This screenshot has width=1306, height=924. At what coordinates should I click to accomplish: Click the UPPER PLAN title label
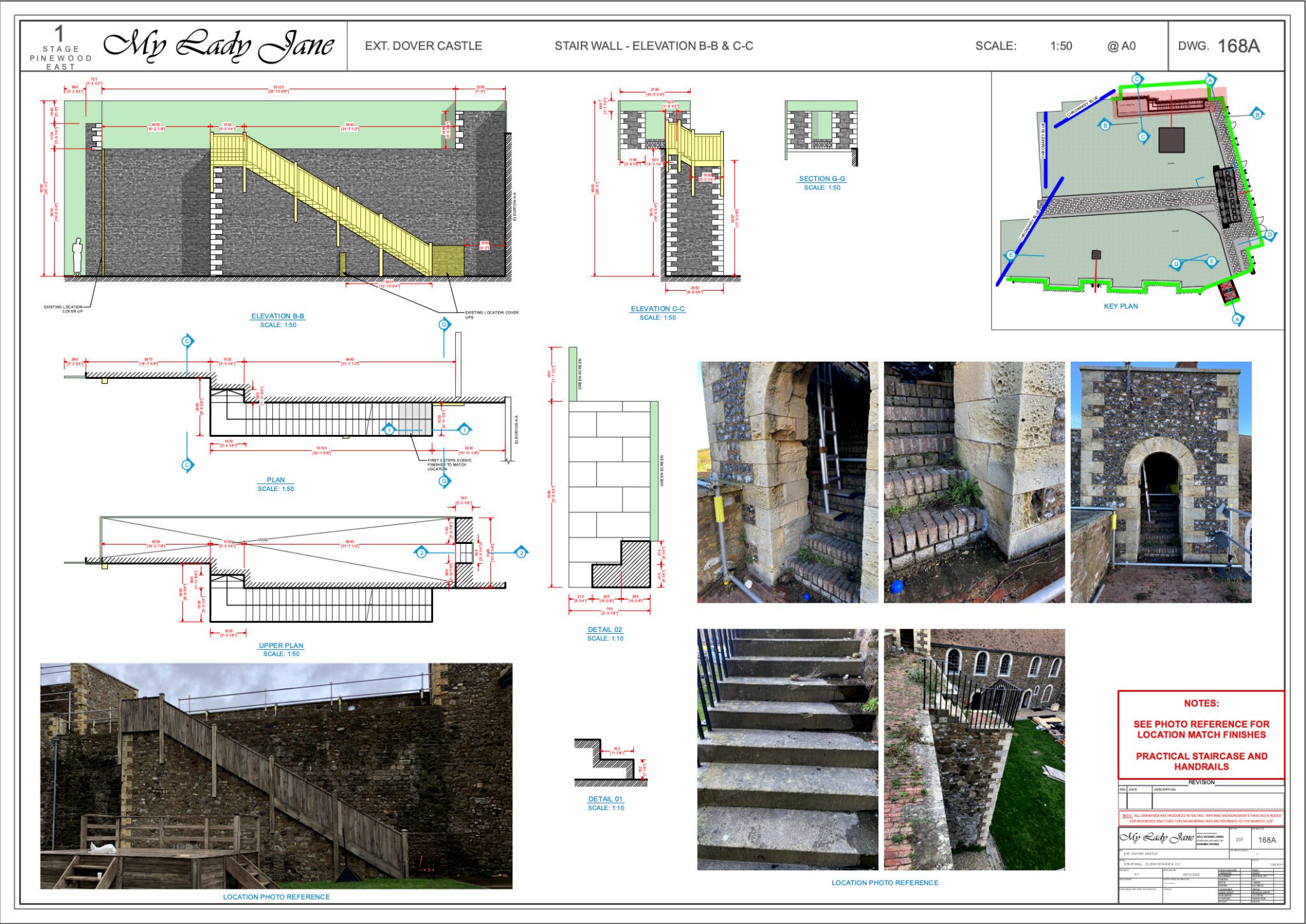[x=281, y=645]
